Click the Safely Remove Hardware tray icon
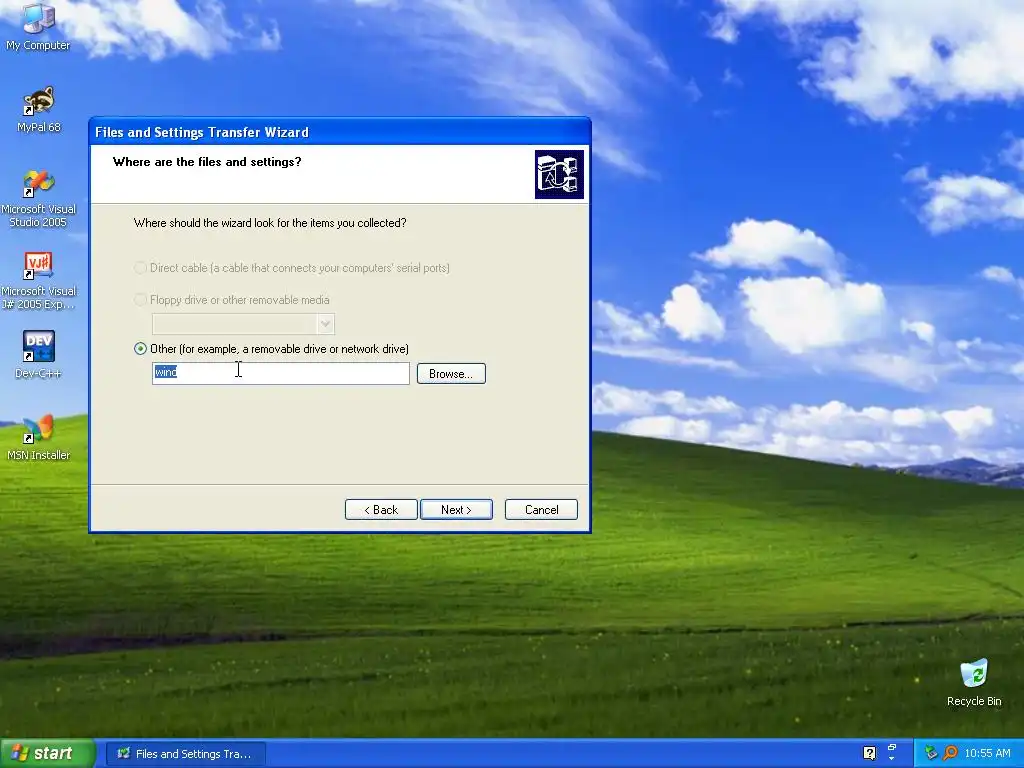 pos(931,753)
